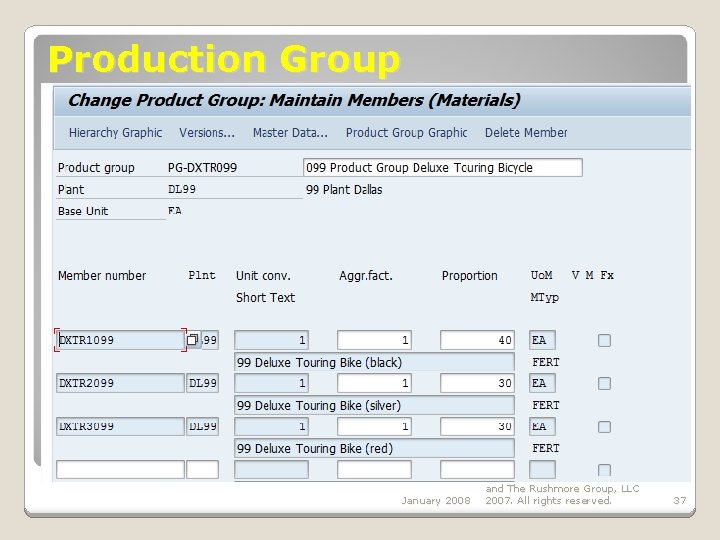
Task: Show the Product Group Graphic
Action: 406,133
